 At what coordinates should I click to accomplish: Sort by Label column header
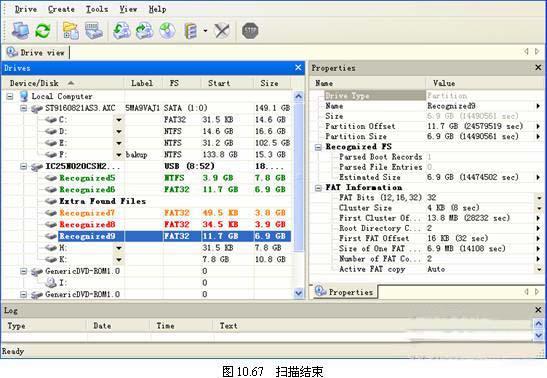click(143, 83)
